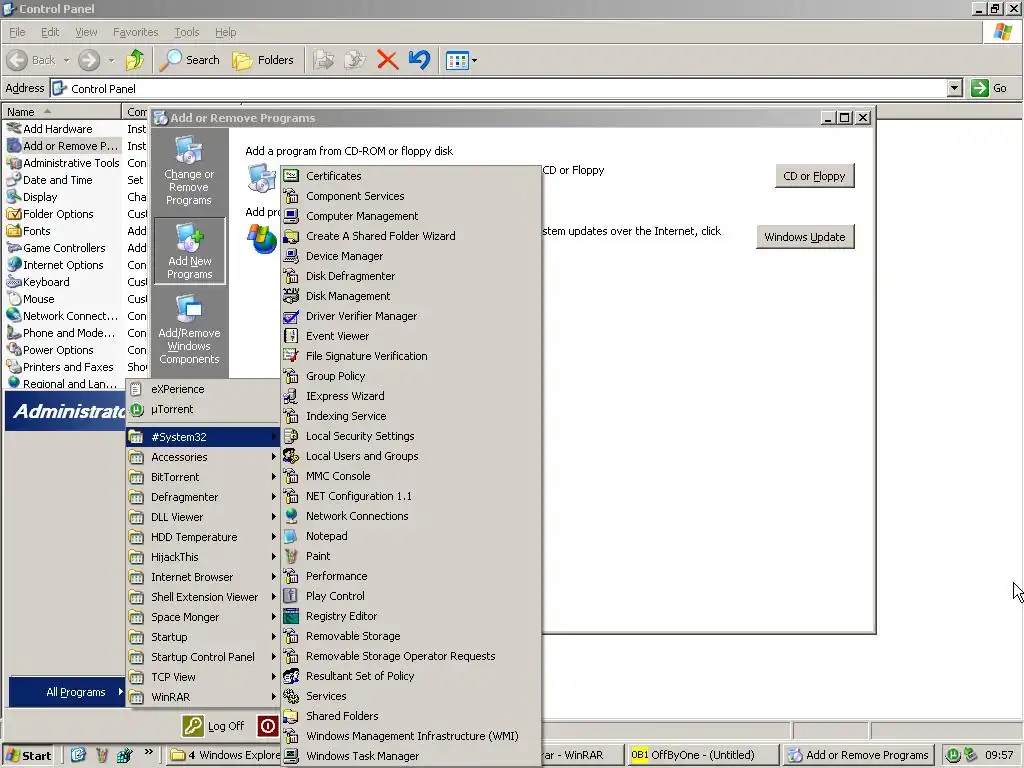
Task: Expand the #System32 programs folder
Action: coord(203,437)
